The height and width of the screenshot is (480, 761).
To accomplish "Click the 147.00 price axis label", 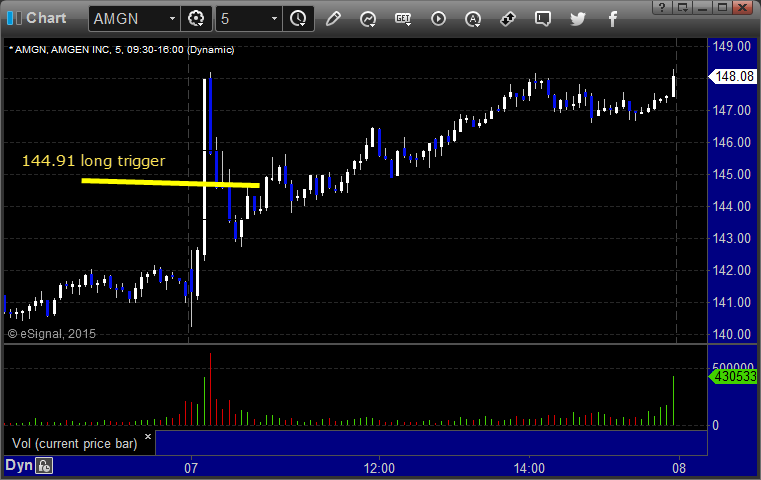I will (x=731, y=110).
